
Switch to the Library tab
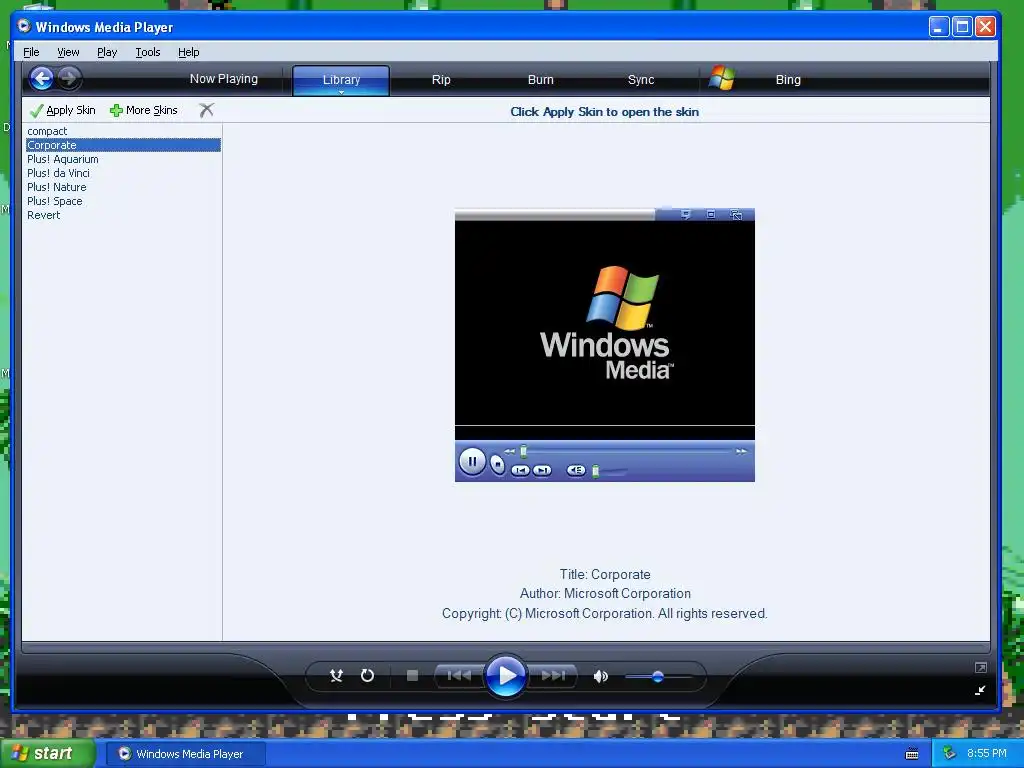click(x=341, y=79)
